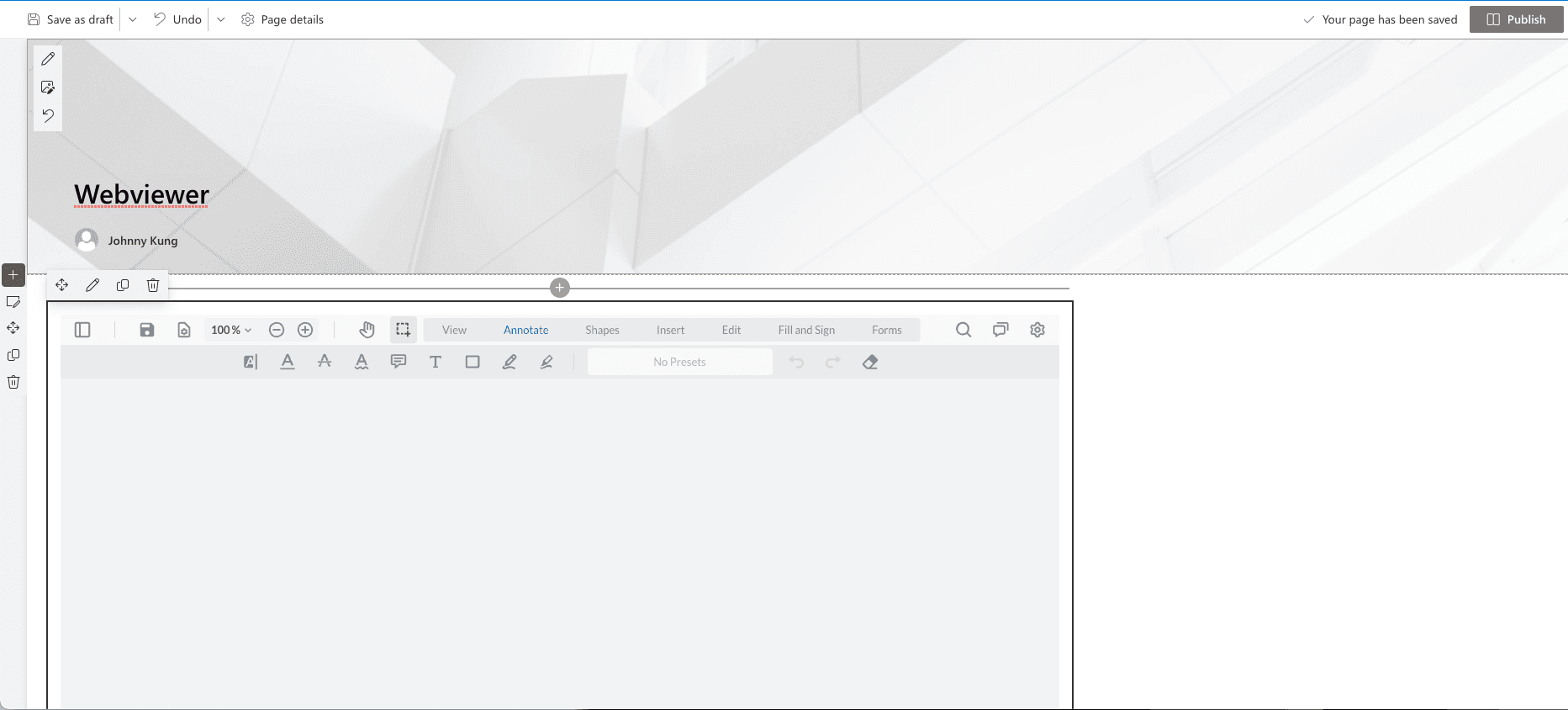Open the Fill and Sign tab

pyautogui.click(x=806, y=330)
